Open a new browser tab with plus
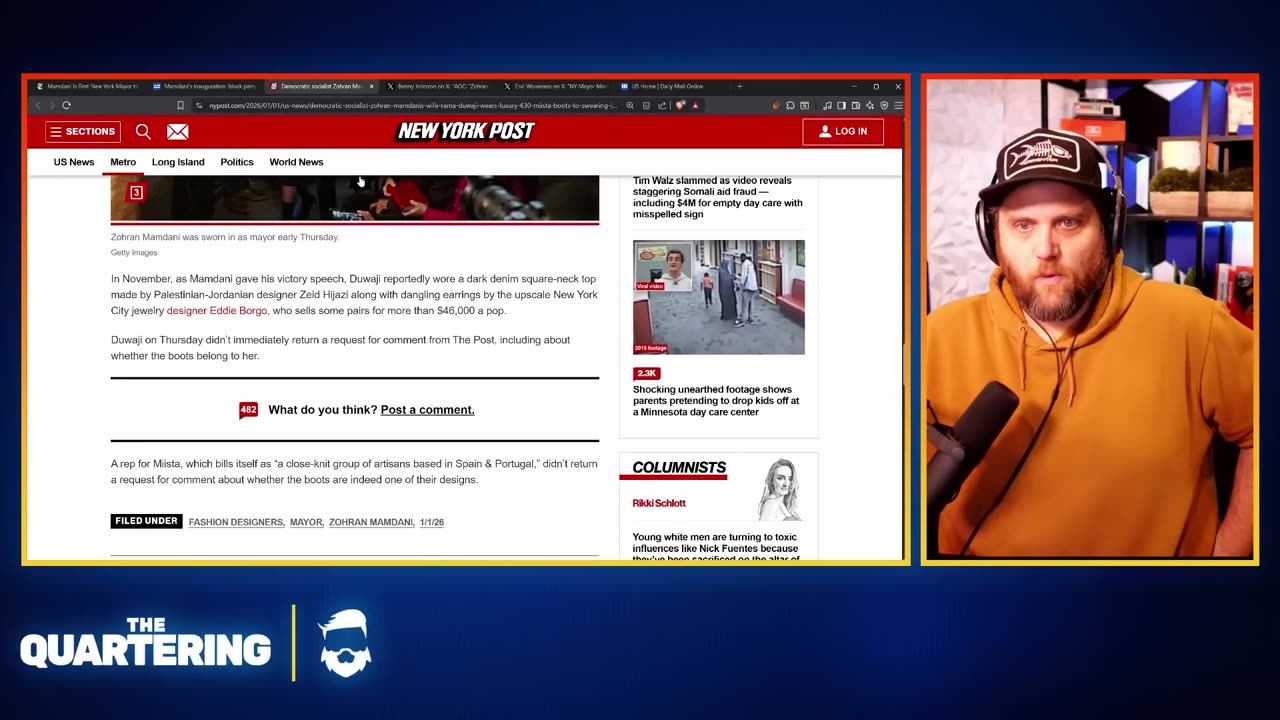Screen dimensions: 1280x720 click(x=740, y=86)
